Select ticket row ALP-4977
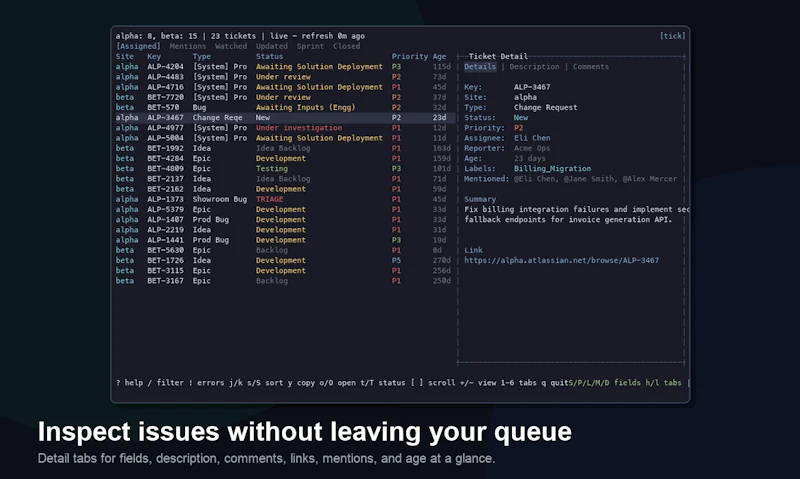The image size is (800, 479). point(284,128)
